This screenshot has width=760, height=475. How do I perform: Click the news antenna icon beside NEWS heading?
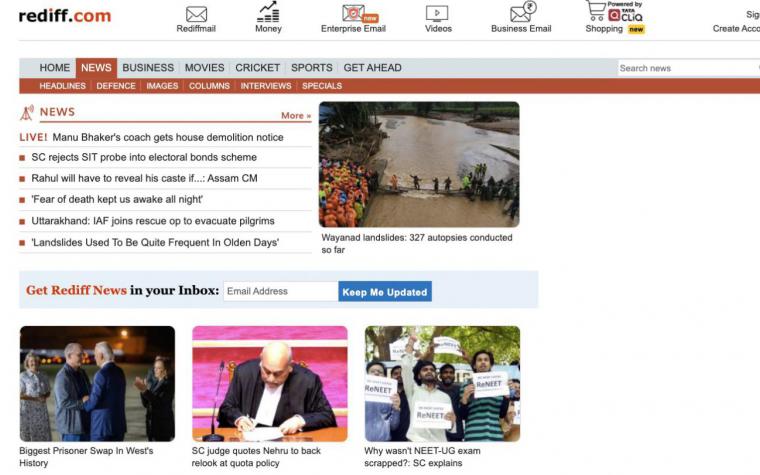pyautogui.click(x=27, y=112)
